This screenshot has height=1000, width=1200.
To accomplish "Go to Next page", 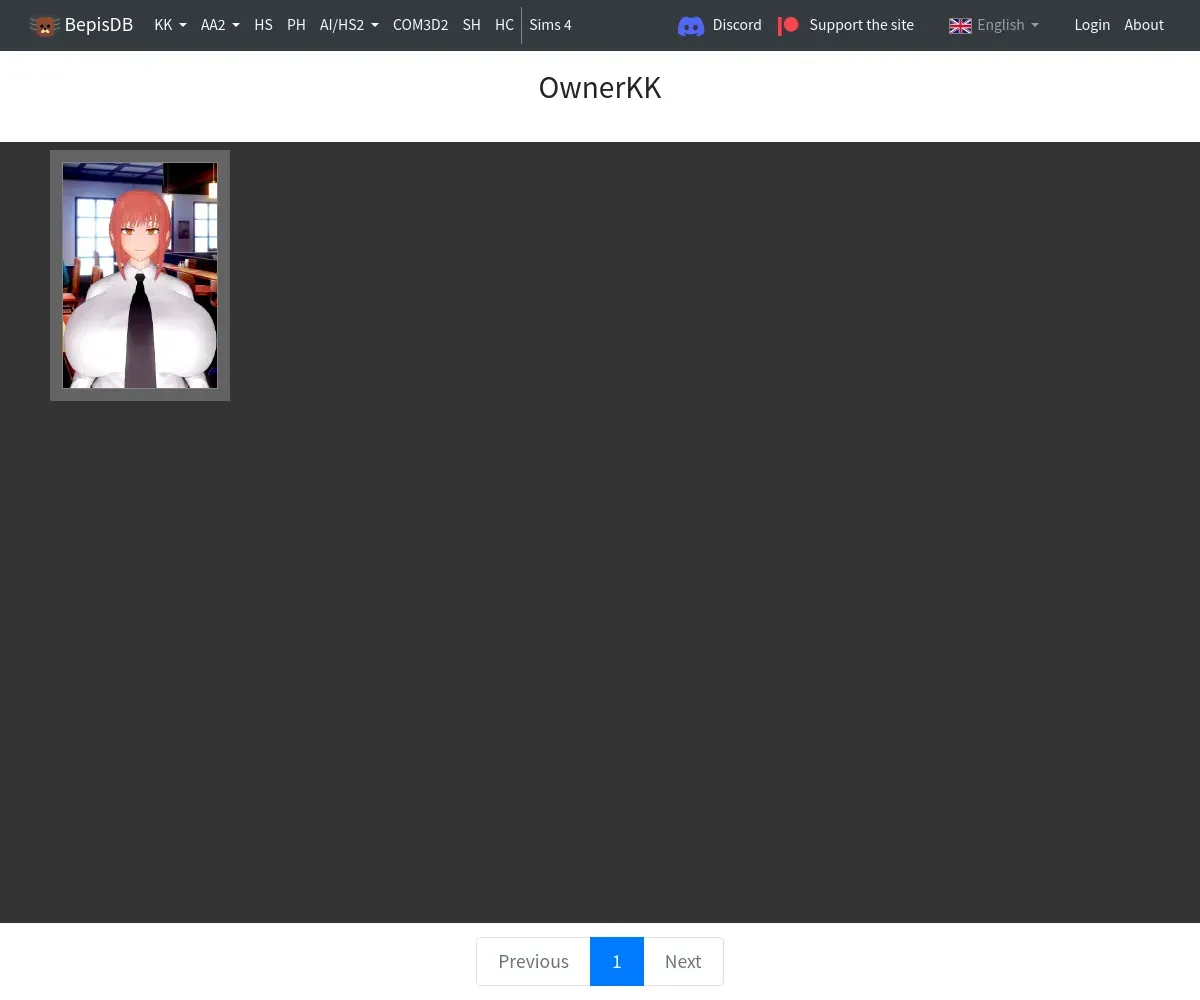I will [683, 961].
